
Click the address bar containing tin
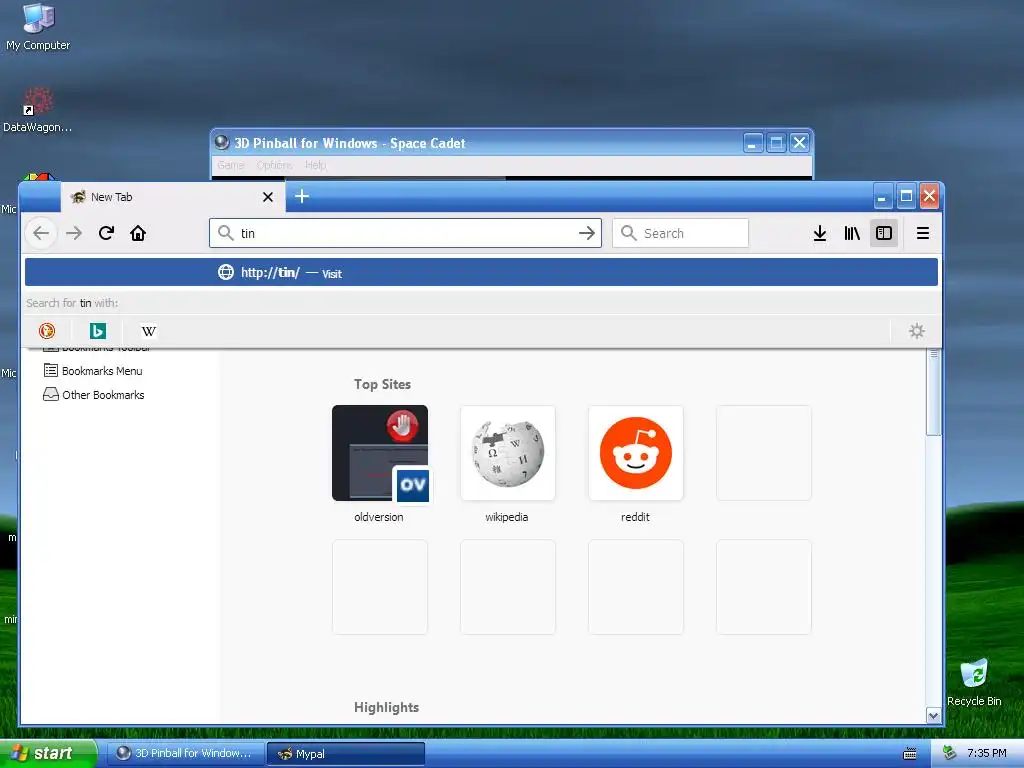click(x=405, y=233)
